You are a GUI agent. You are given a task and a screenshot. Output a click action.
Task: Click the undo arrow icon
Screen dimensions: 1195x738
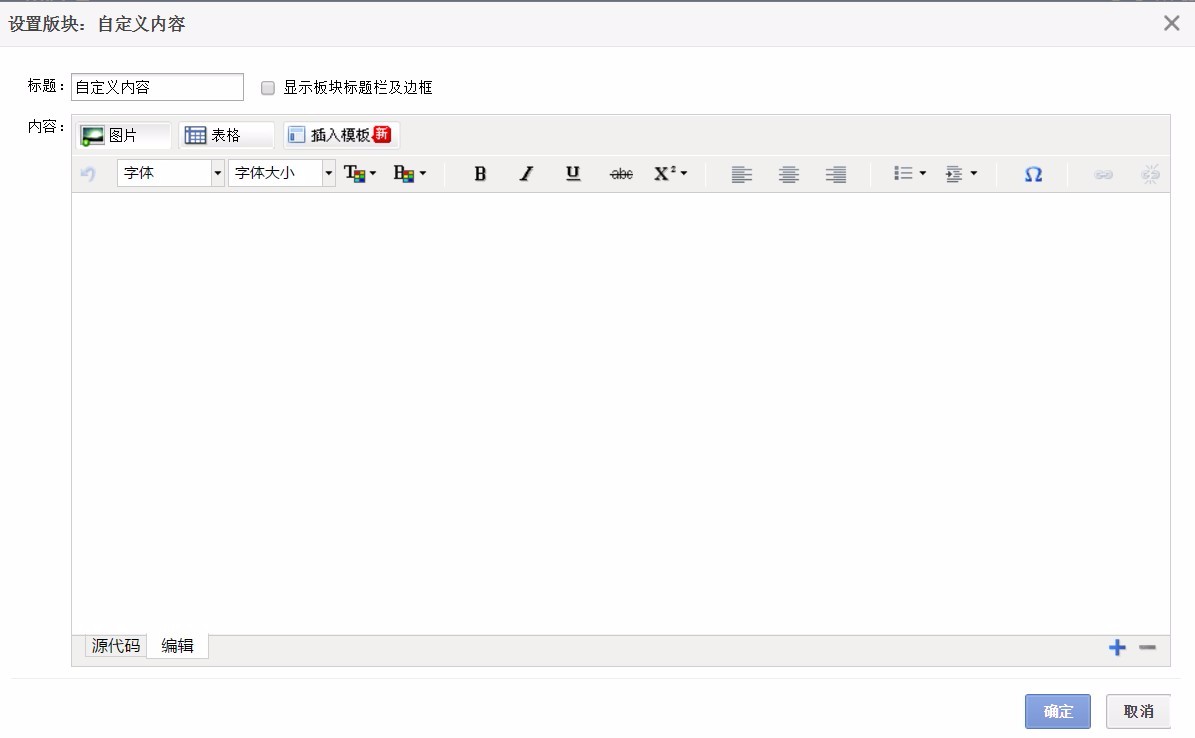88,173
